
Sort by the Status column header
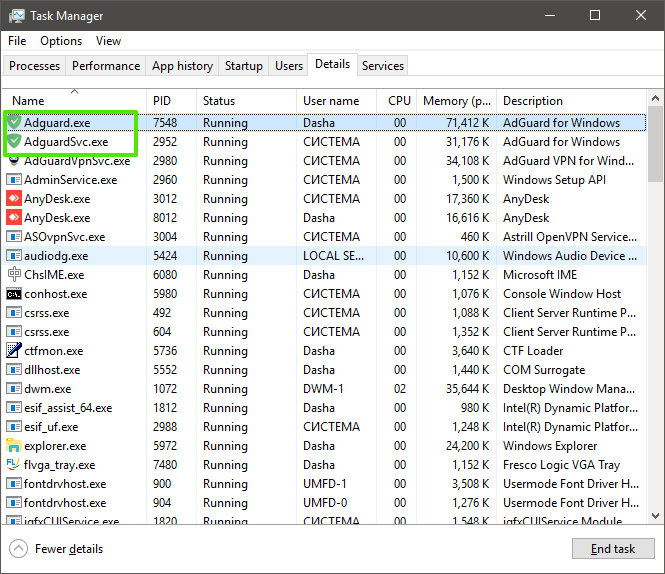click(x=246, y=101)
